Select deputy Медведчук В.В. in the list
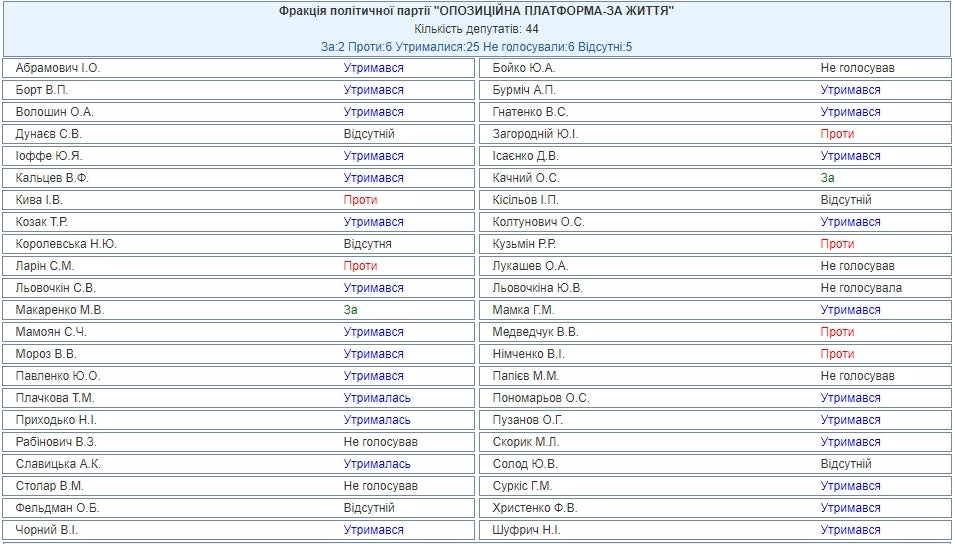The image size is (955, 544). point(535,332)
